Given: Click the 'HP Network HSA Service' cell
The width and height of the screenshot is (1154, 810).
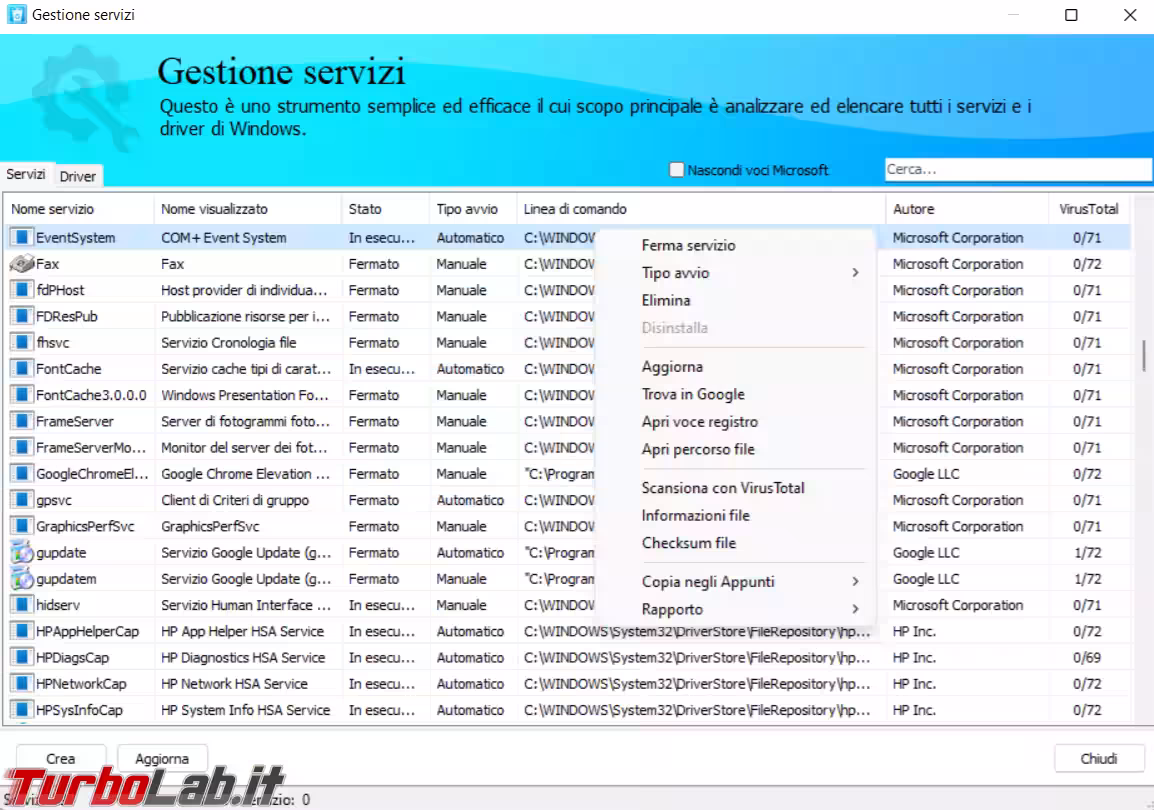Looking at the screenshot, I should click(x=248, y=683).
